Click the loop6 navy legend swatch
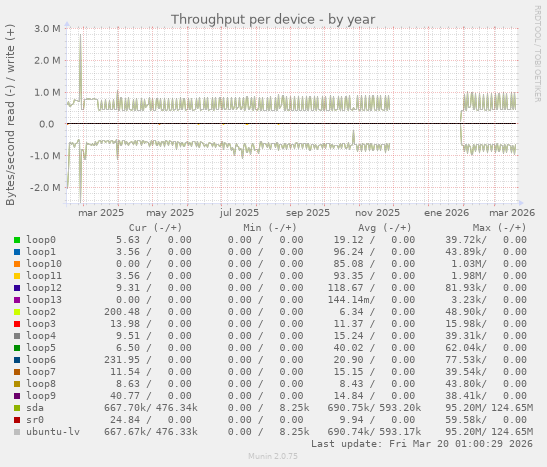The width and height of the screenshot is (547, 467). click(x=17, y=360)
